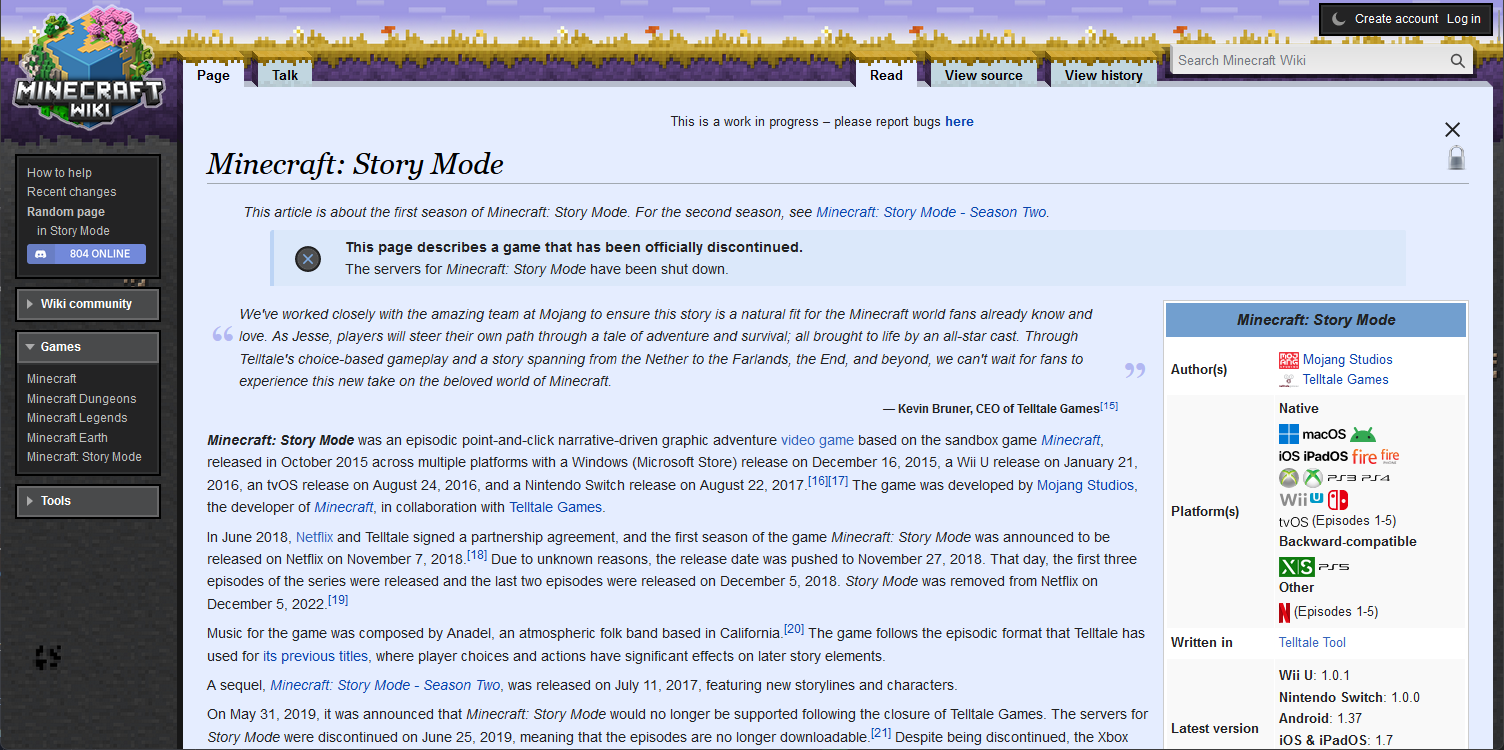Click the PS3 logo

pyautogui.click(x=1341, y=478)
